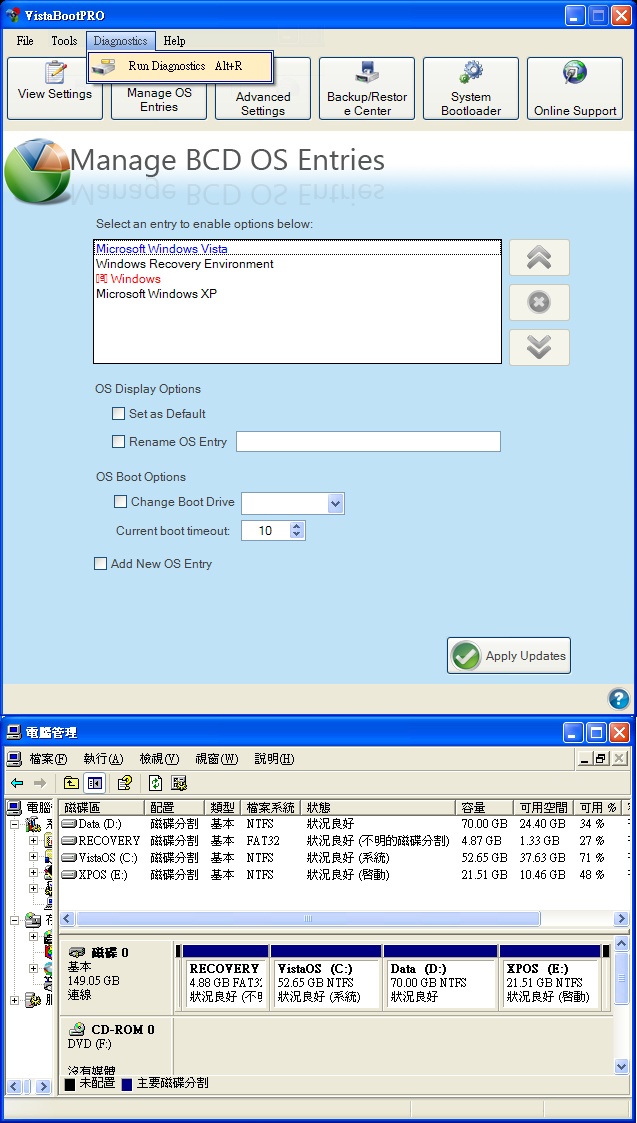Move selected entry down with double-chevron down button
This screenshot has height=1123, width=637.
coord(540,347)
